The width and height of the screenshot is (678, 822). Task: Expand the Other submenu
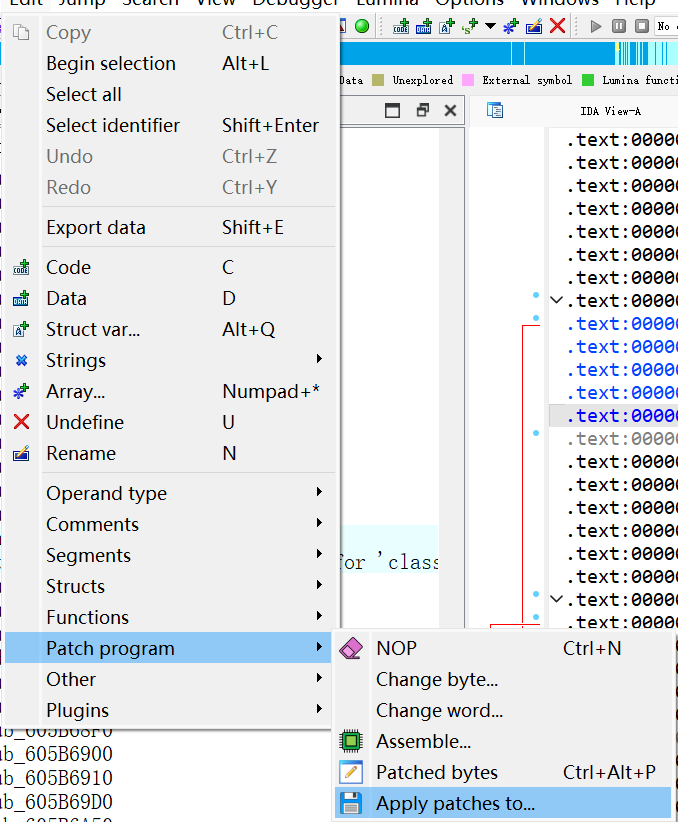coord(170,679)
